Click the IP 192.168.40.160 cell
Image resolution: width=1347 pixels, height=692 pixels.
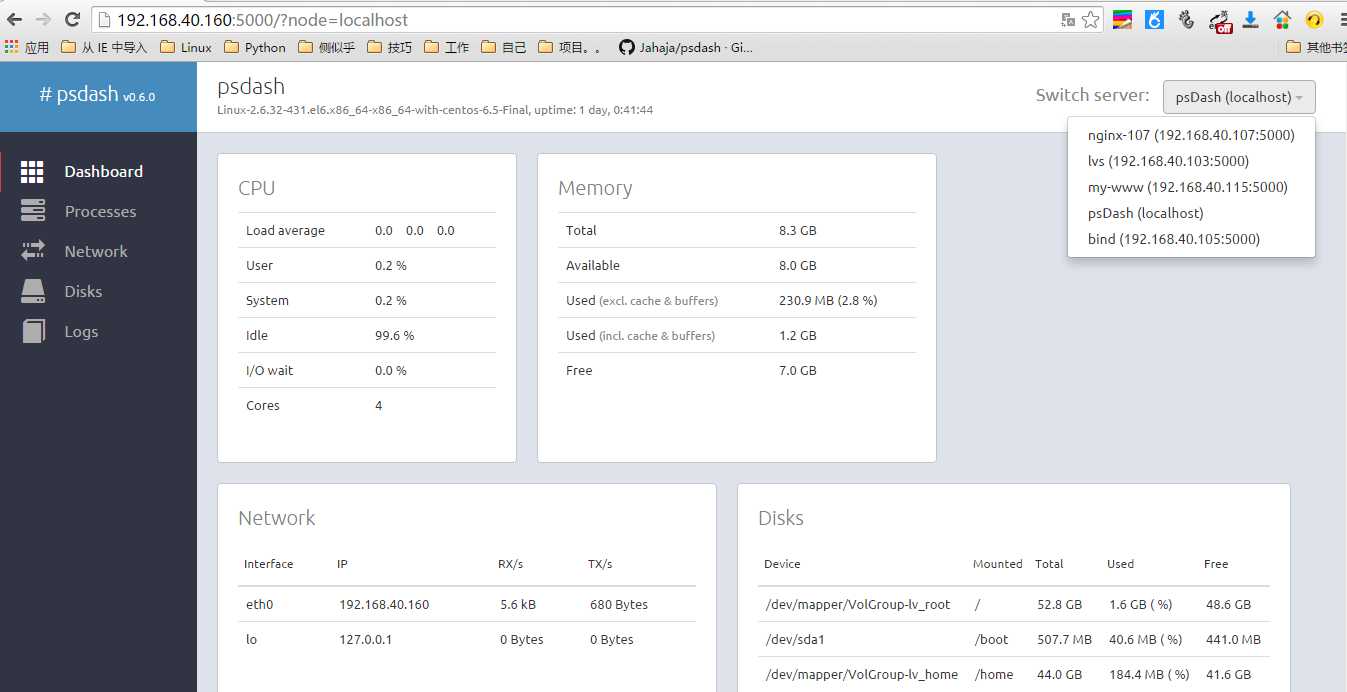click(384, 604)
